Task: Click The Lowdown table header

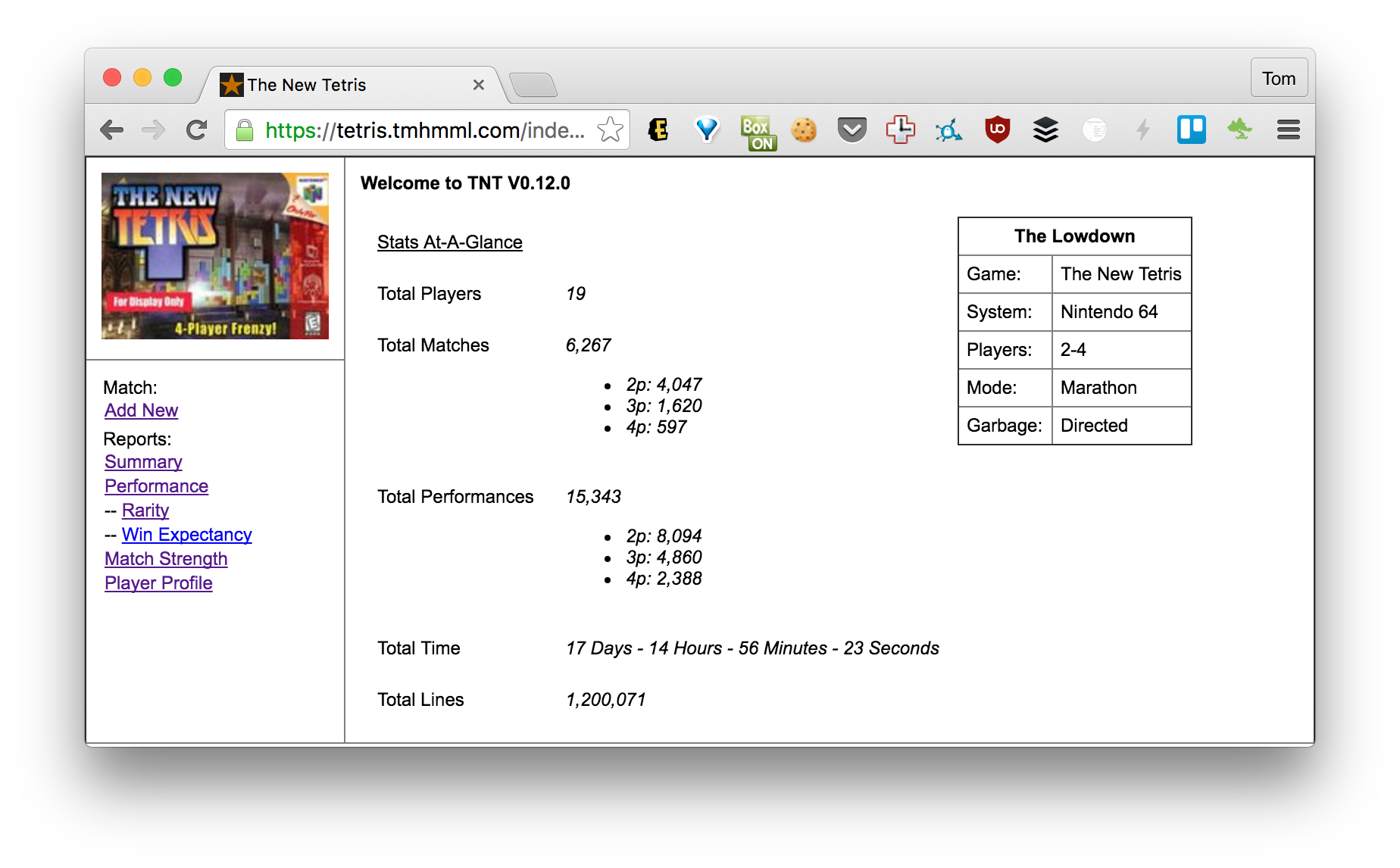Action: 1074,236
